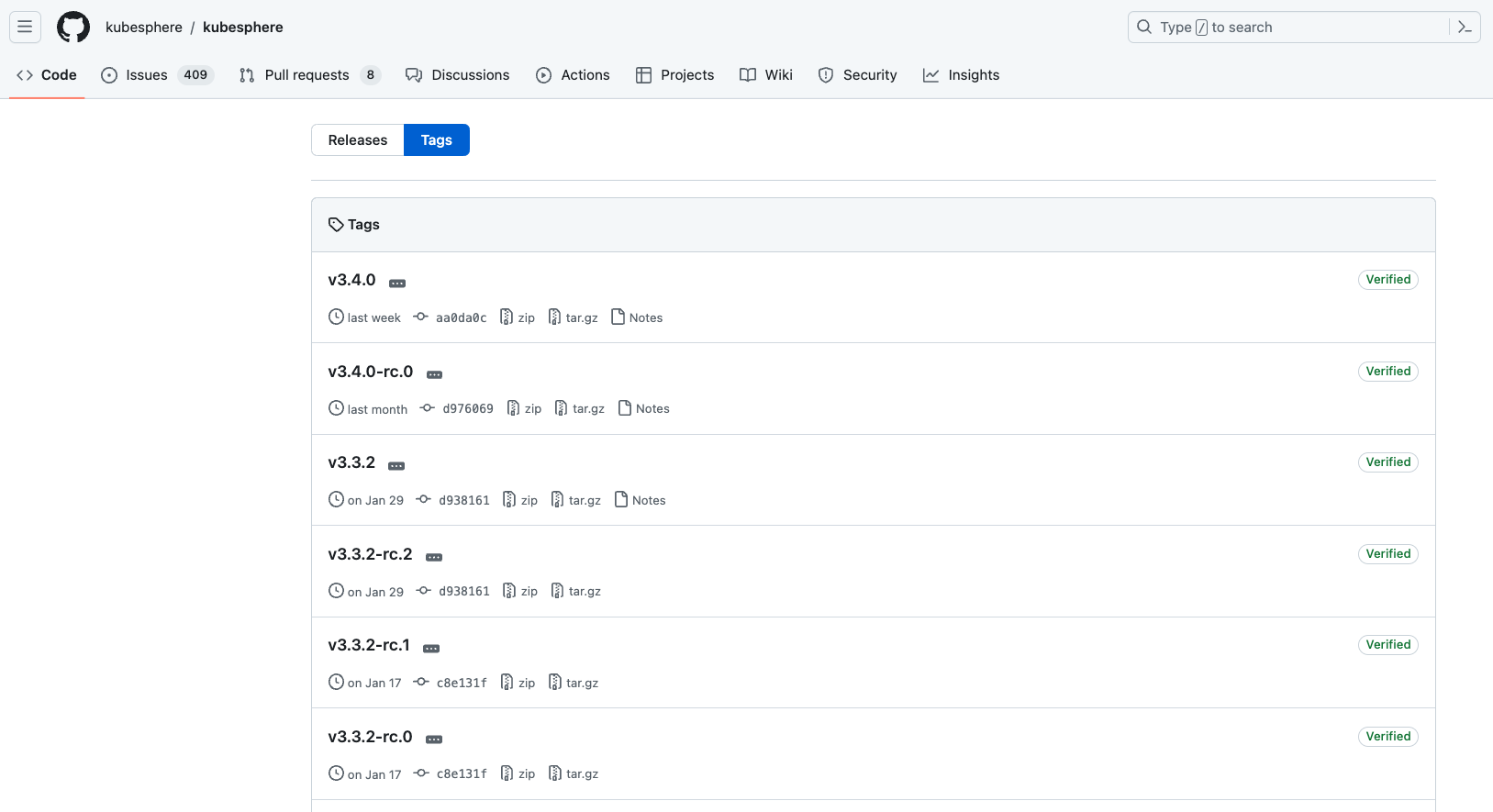Open the hamburger navigation menu
The height and width of the screenshot is (812, 1493).
click(x=25, y=27)
